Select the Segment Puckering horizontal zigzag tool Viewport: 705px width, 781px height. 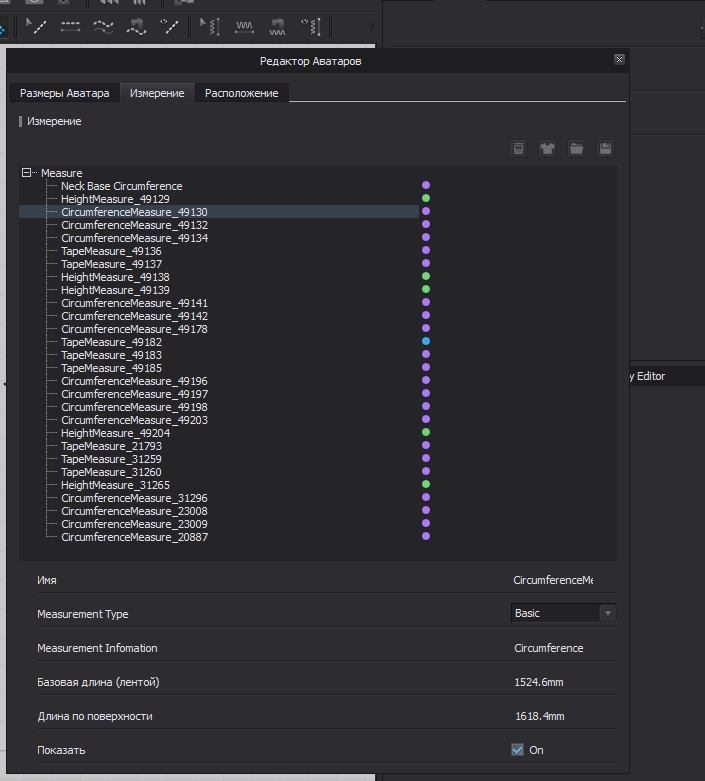245,26
